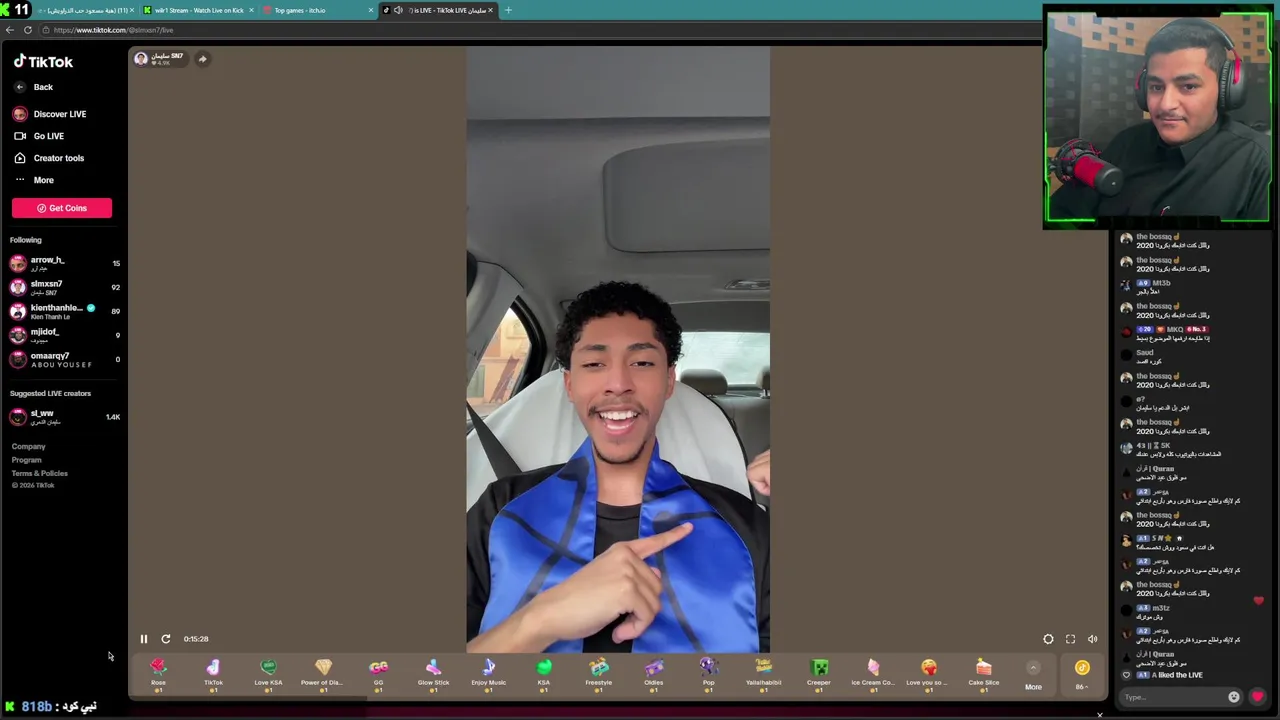
Task: Open the More menu in sidebar
Action: (x=34, y=180)
